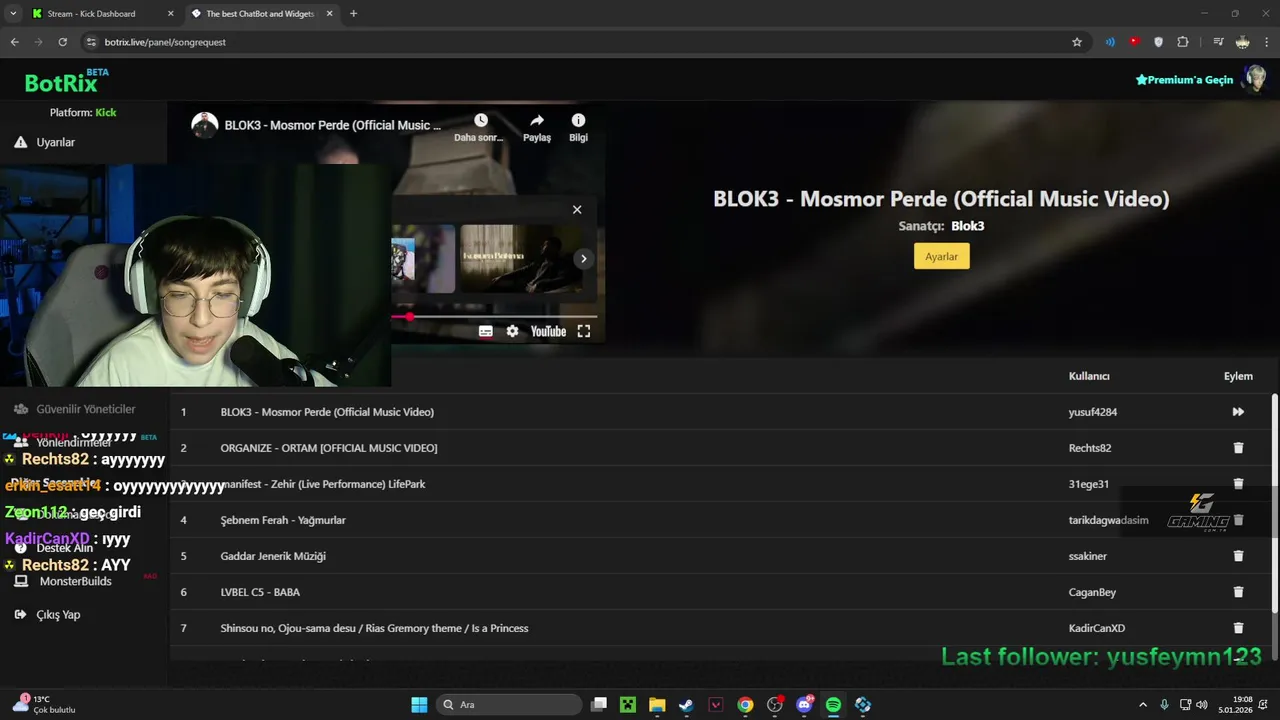Image resolution: width=1280 pixels, height=720 pixels.
Task: Click username yusuf4284 in queue
Action: click(1093, 412)
